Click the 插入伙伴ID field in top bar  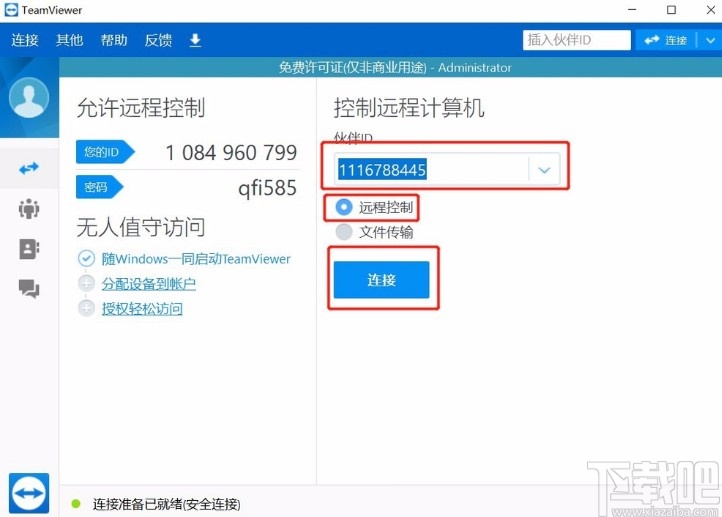[x=576, y=40]
